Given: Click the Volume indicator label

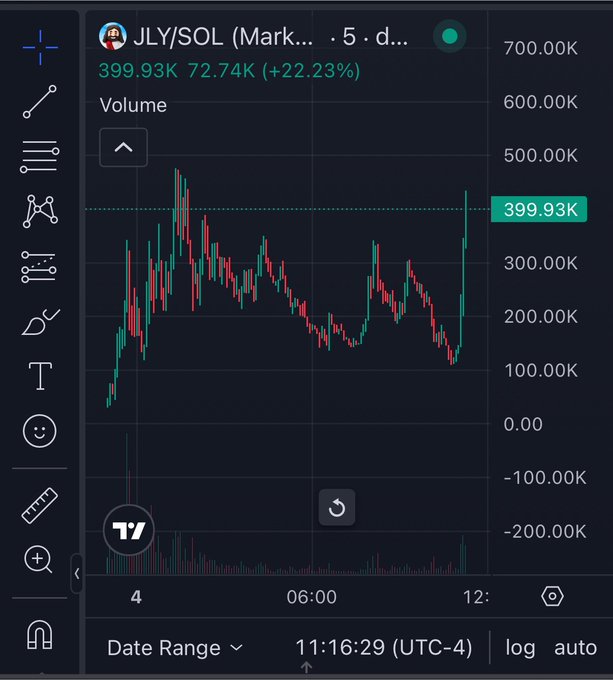Looking at the screenshot, I should tap(133, 105).
